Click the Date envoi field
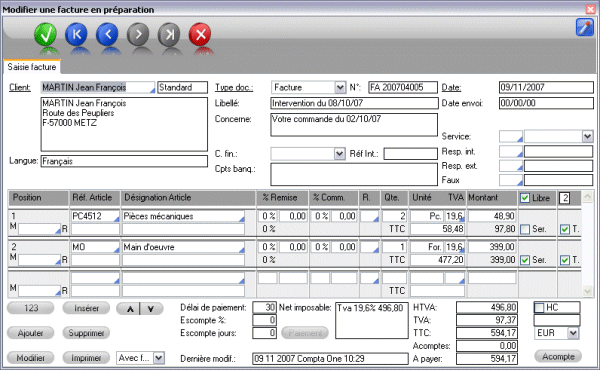Screen dimensions: 600x370 coord(546,103)
